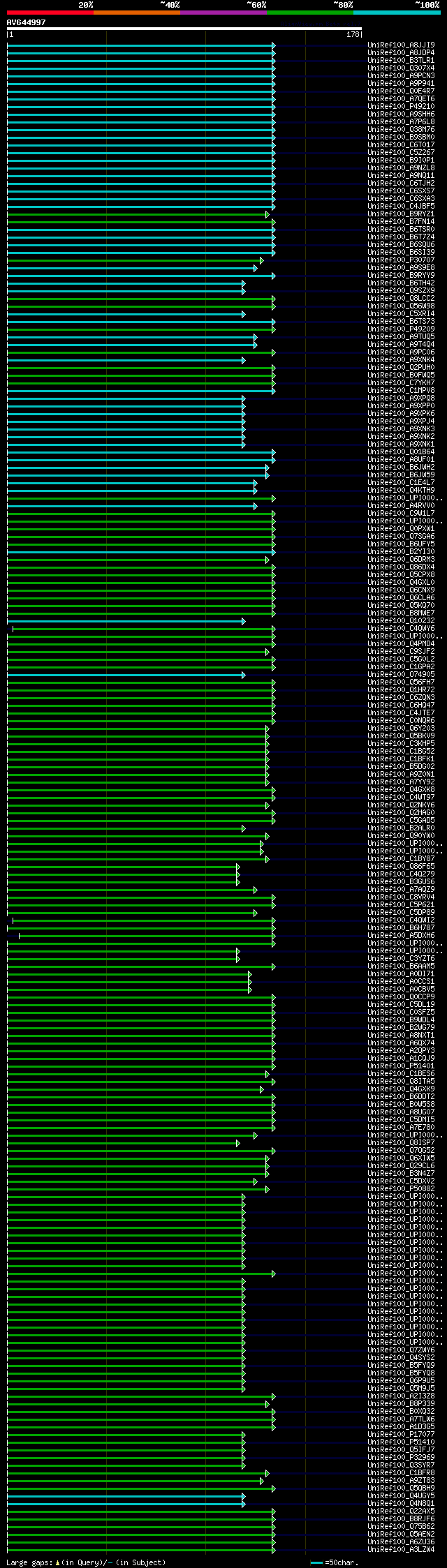Select the label UniRef100_C1BY87
This screenshot has height=1568, width=447.
tap(401, 859)
